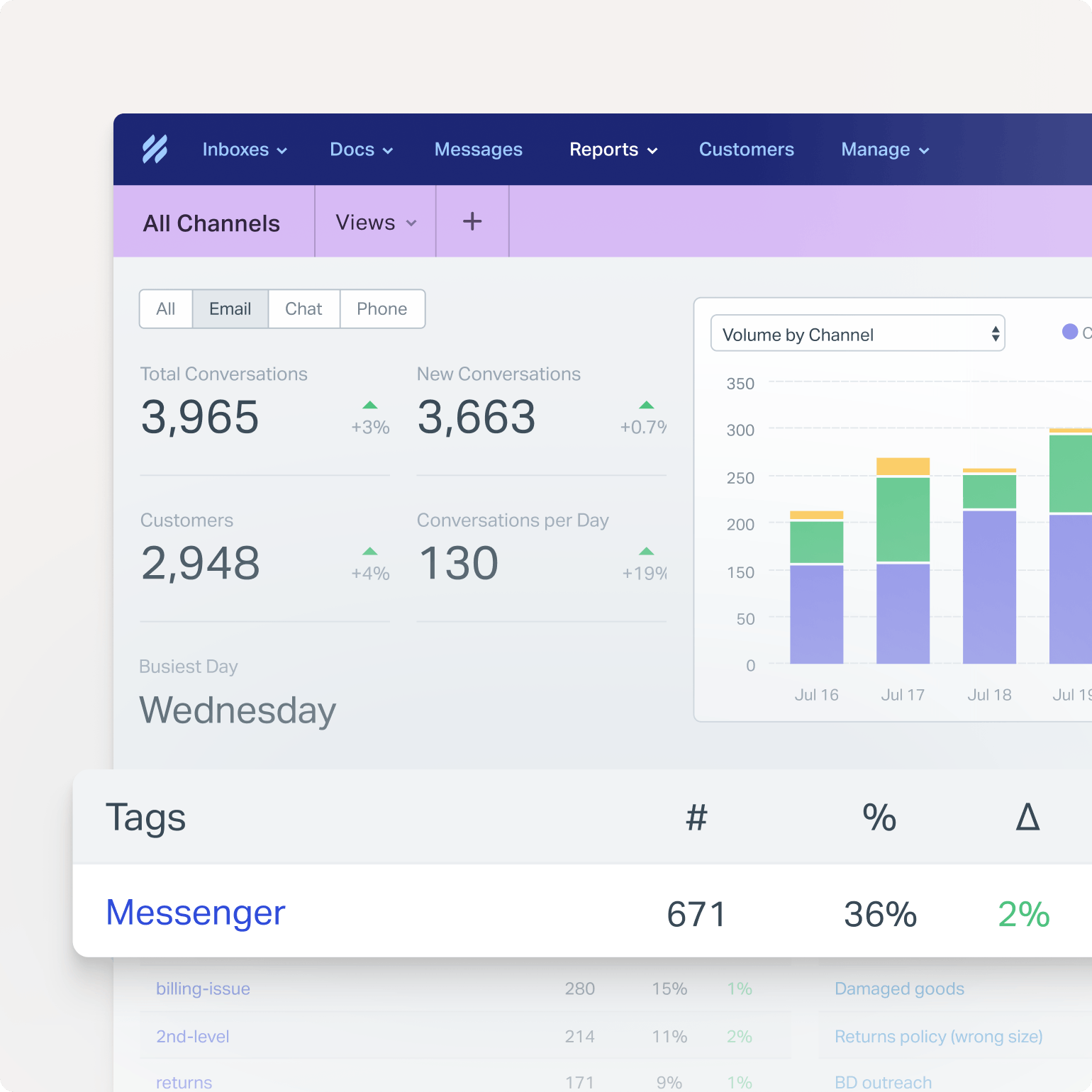Click the purple legend dot beside the chart

point(1070,331)
